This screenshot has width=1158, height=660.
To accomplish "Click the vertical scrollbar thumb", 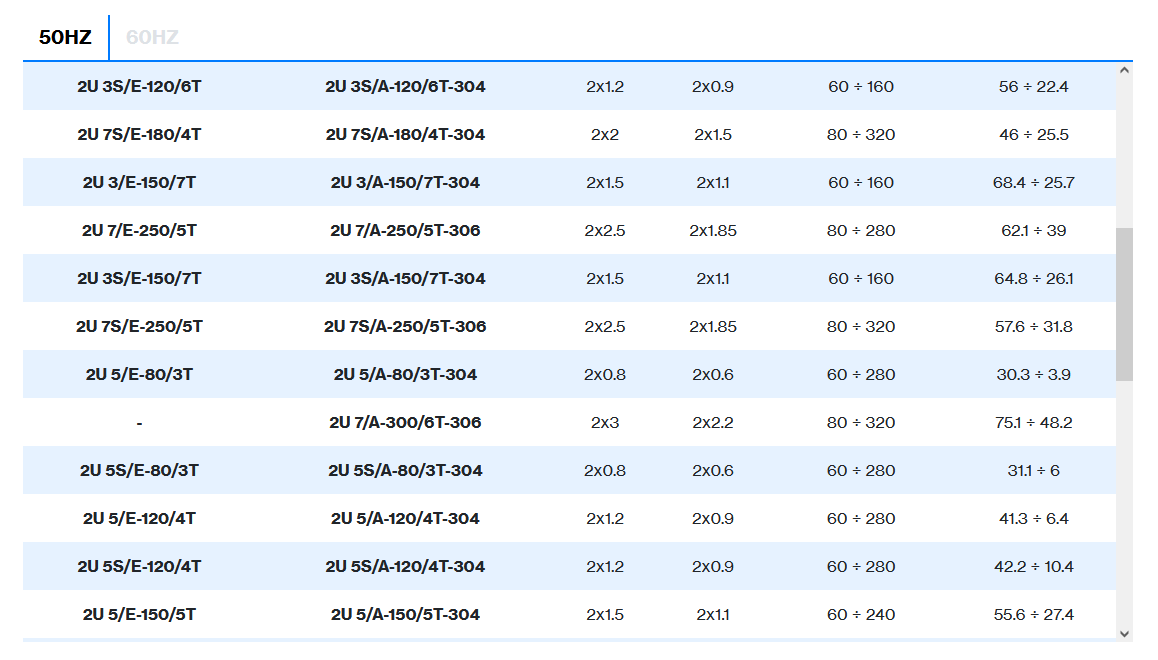I will coord(1125,304).
